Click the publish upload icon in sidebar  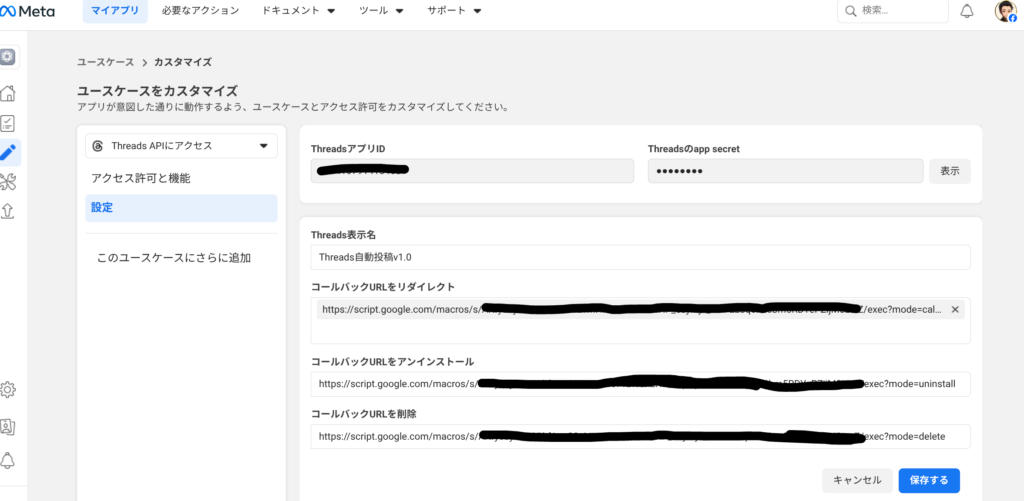(8, 210)
